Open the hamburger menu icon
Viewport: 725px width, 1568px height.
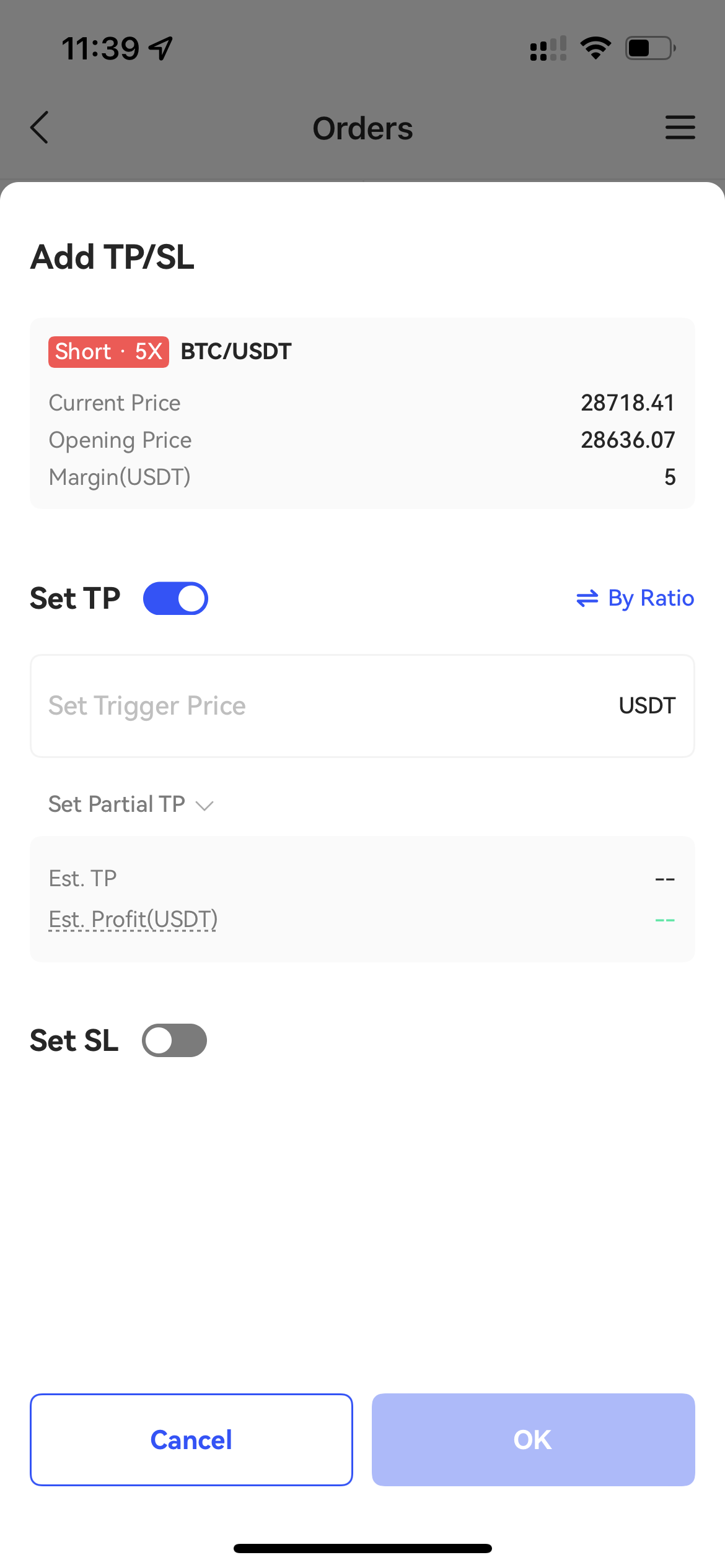pos(680,128)
